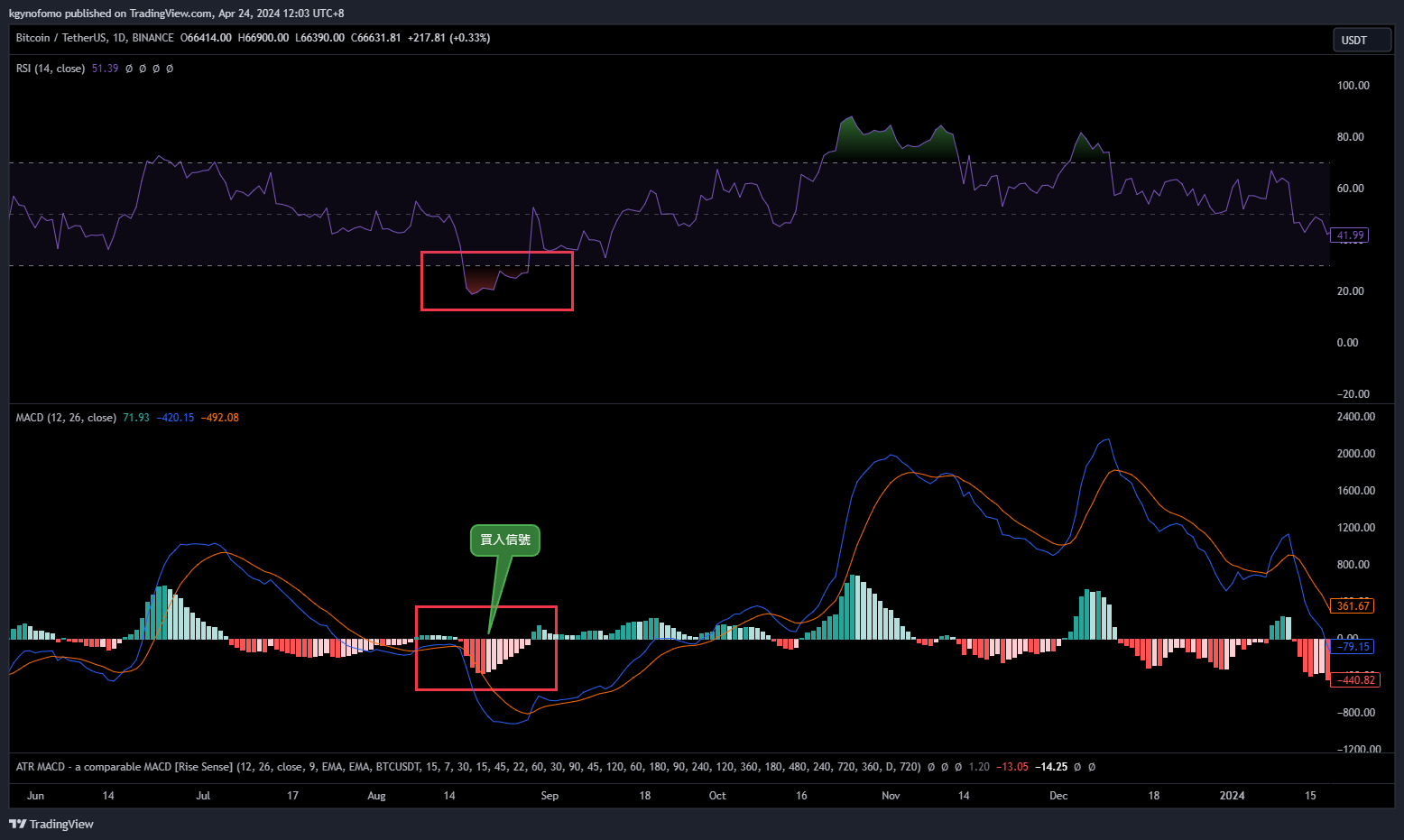Click the low price L66390.00
Image resolution: width=1404 pixels, height=840 pixels.
pos(319,38)
